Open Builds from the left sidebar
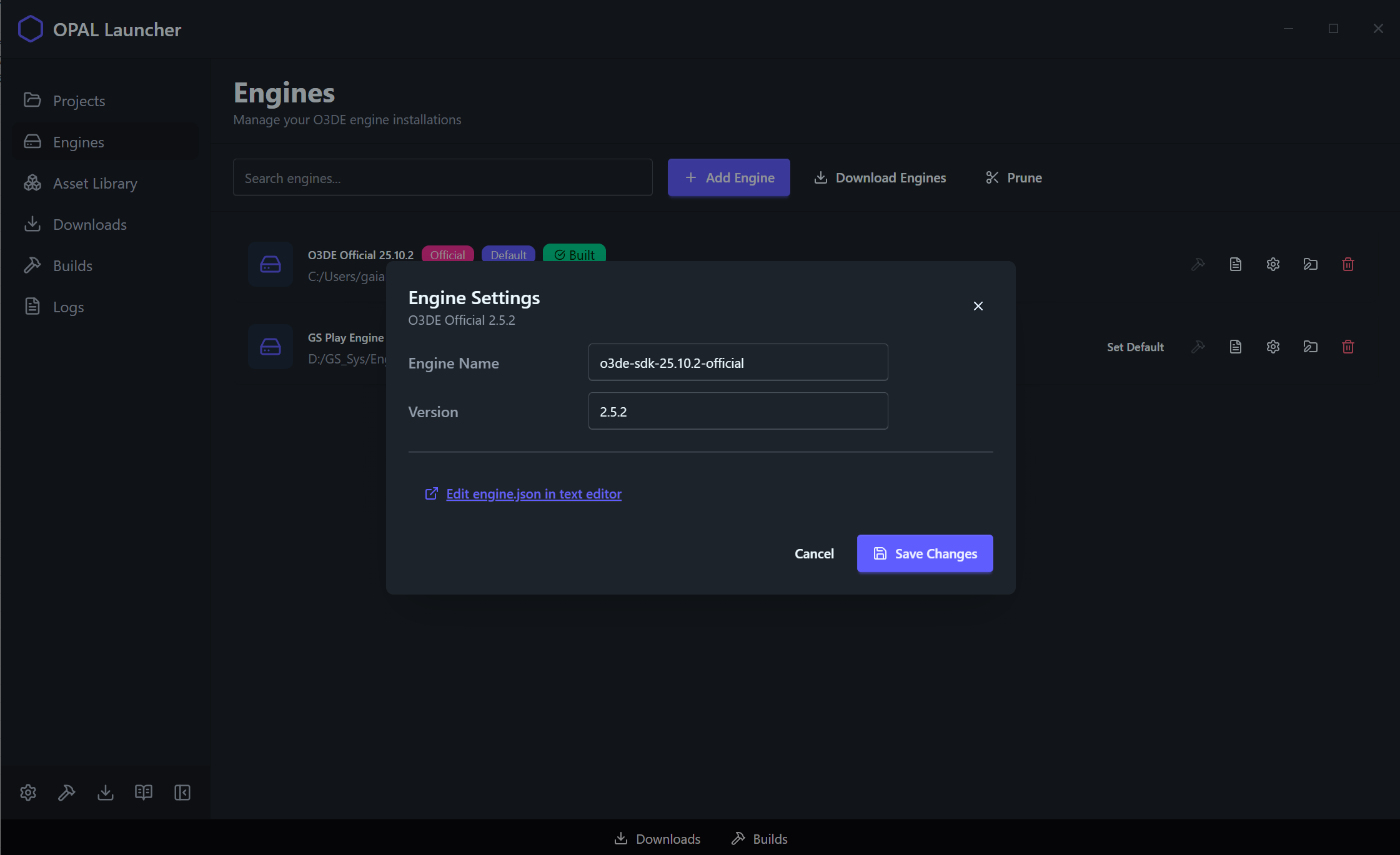This screenshot has width=1400, height=855. 105,265
